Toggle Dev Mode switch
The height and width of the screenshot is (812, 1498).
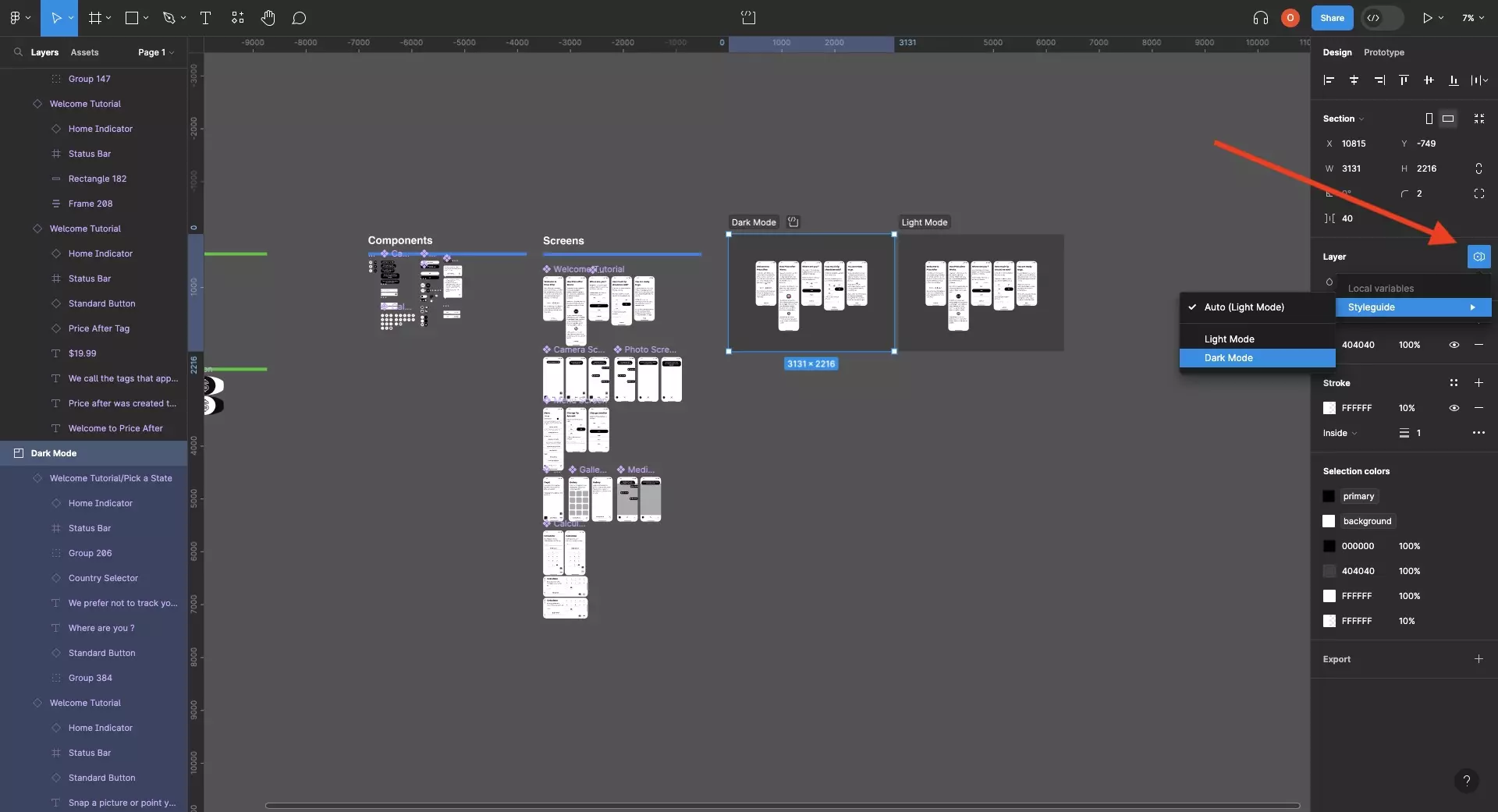(x=1382, y=18)
